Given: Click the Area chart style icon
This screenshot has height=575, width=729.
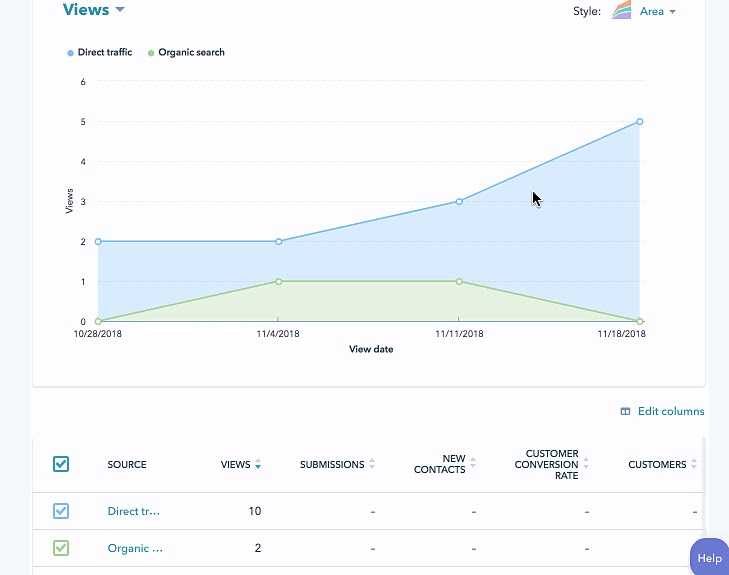Looking at the screenshot, I should 621,11.
